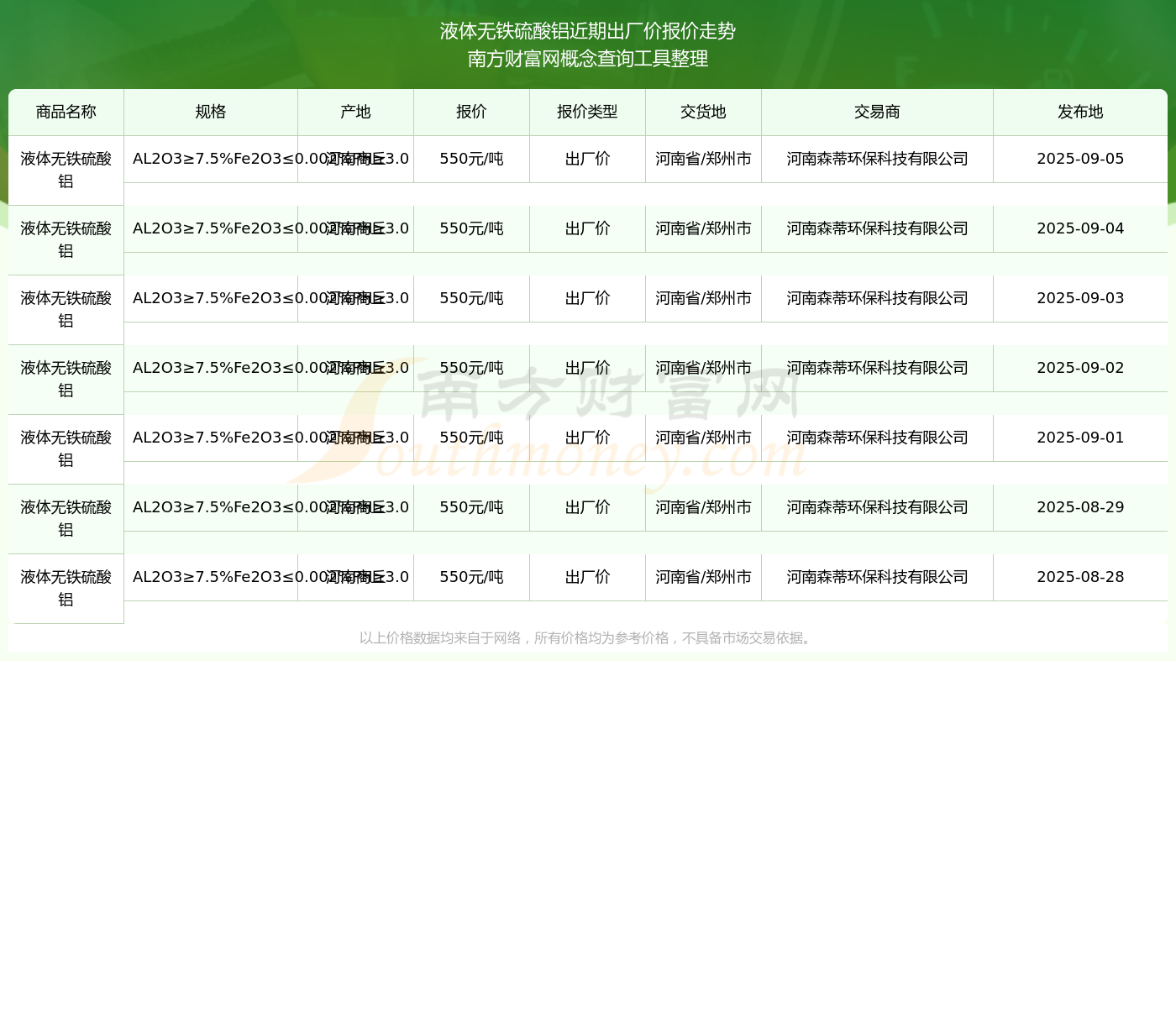1176x1012 pixels.
Task: Select the date cell 2025-08-28
Action: click(1080, 577)
